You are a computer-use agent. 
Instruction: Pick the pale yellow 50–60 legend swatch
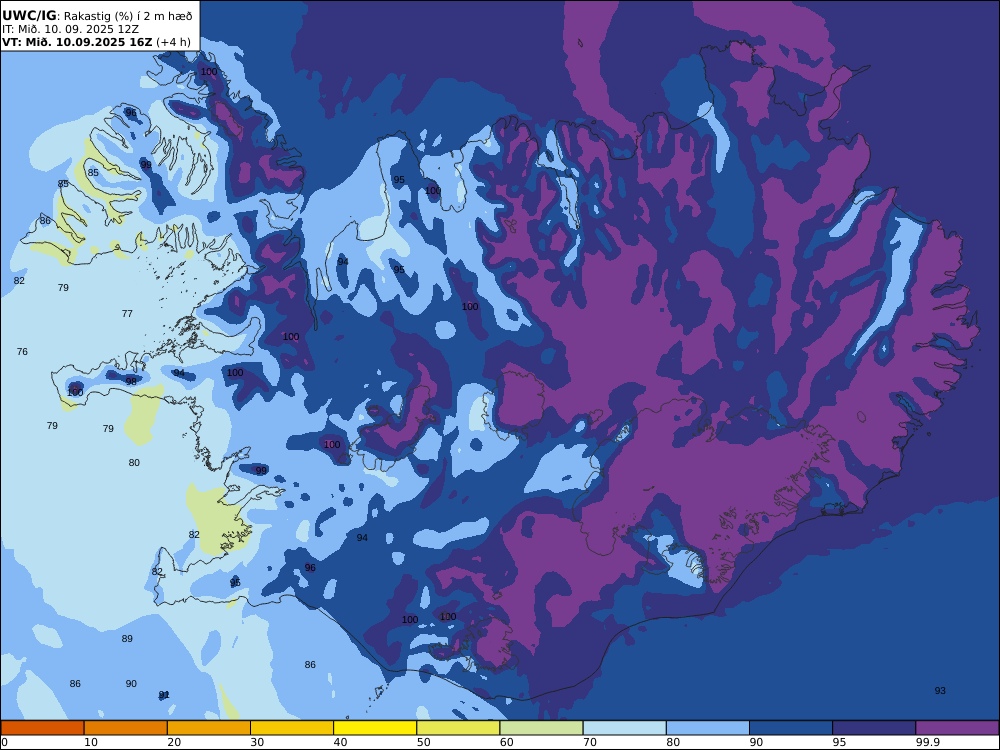pos(458,728)
